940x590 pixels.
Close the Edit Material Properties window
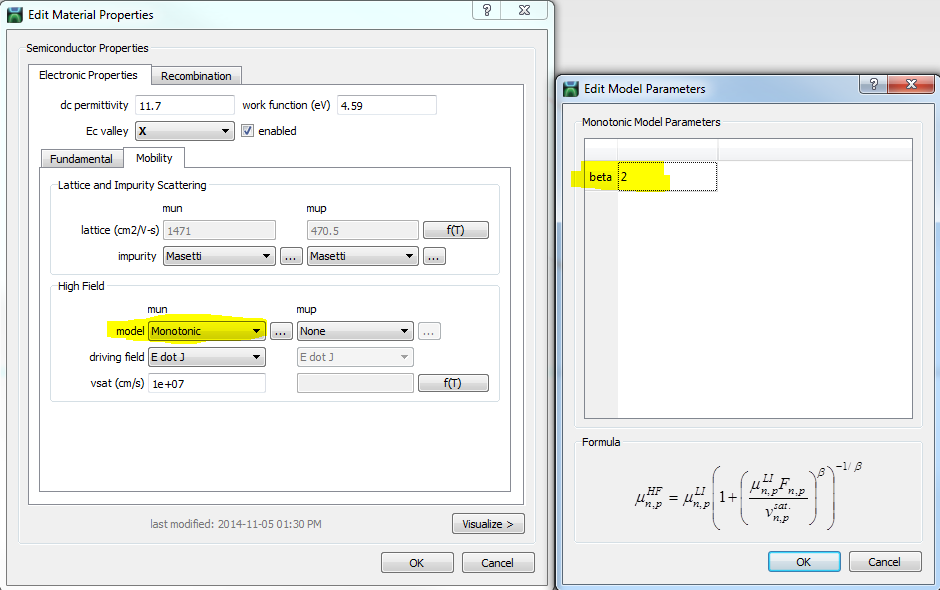click(525, 10)
